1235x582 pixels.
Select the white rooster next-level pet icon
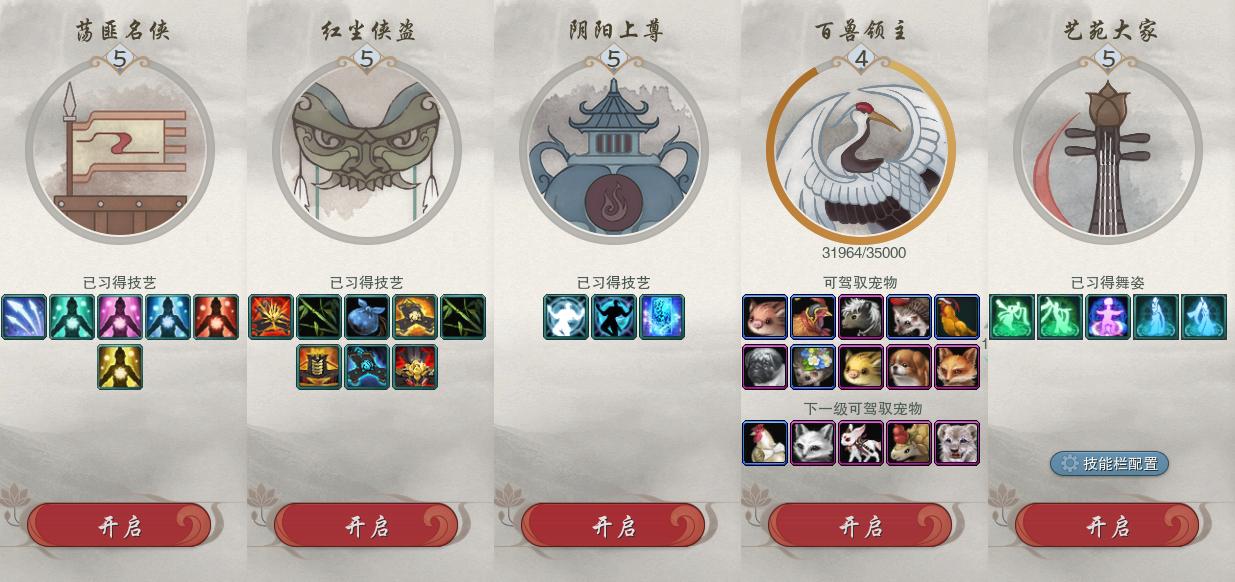(765, 443)
